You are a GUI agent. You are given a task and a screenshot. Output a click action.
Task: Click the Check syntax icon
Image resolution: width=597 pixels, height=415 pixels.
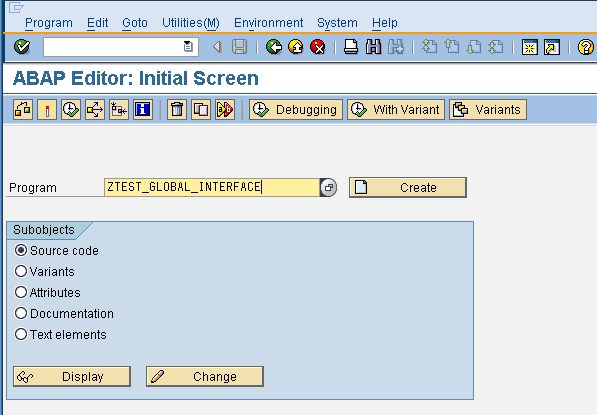(x=23, y=110)
